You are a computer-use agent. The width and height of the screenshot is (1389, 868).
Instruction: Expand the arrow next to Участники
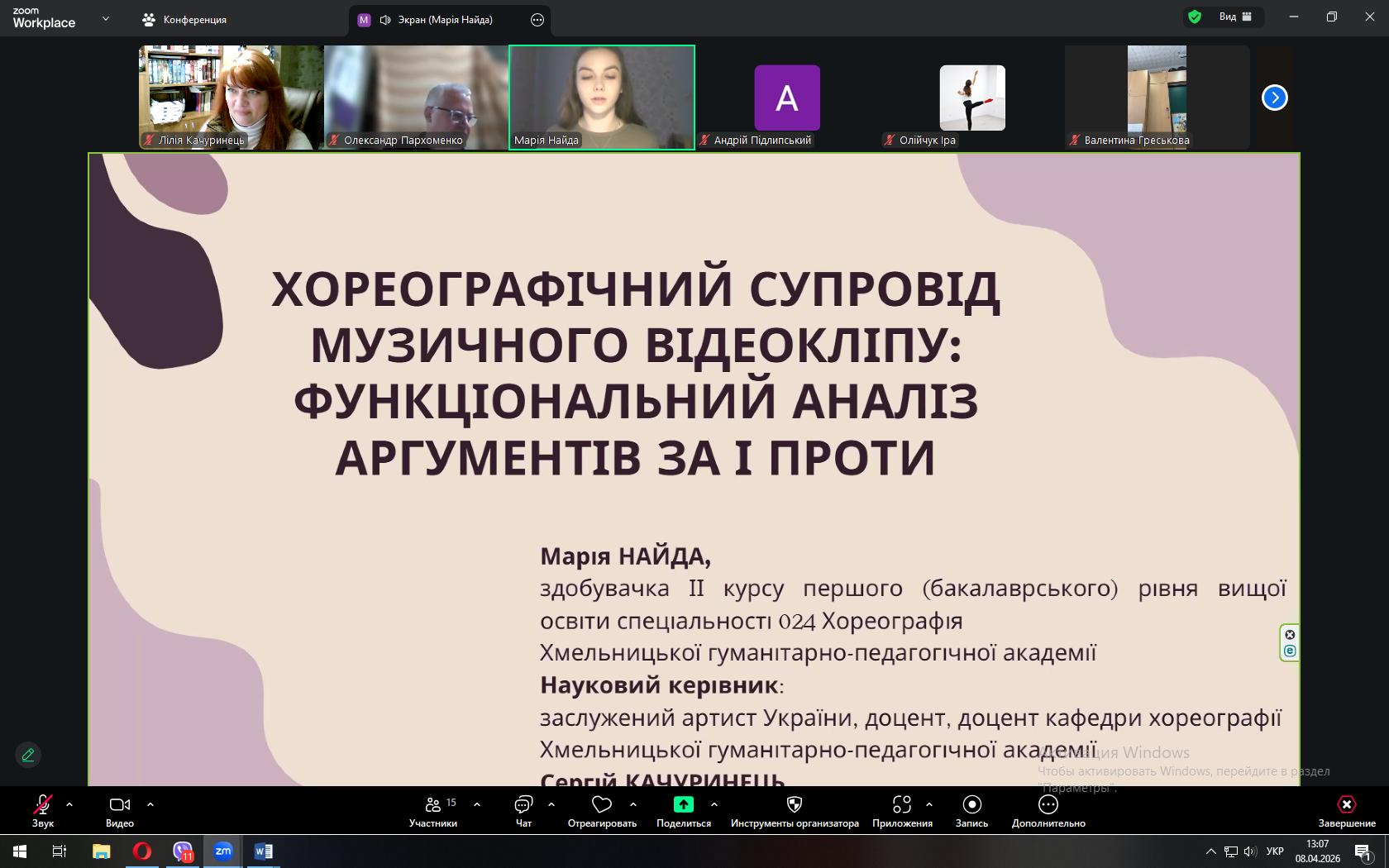click(x=477, y=804)
